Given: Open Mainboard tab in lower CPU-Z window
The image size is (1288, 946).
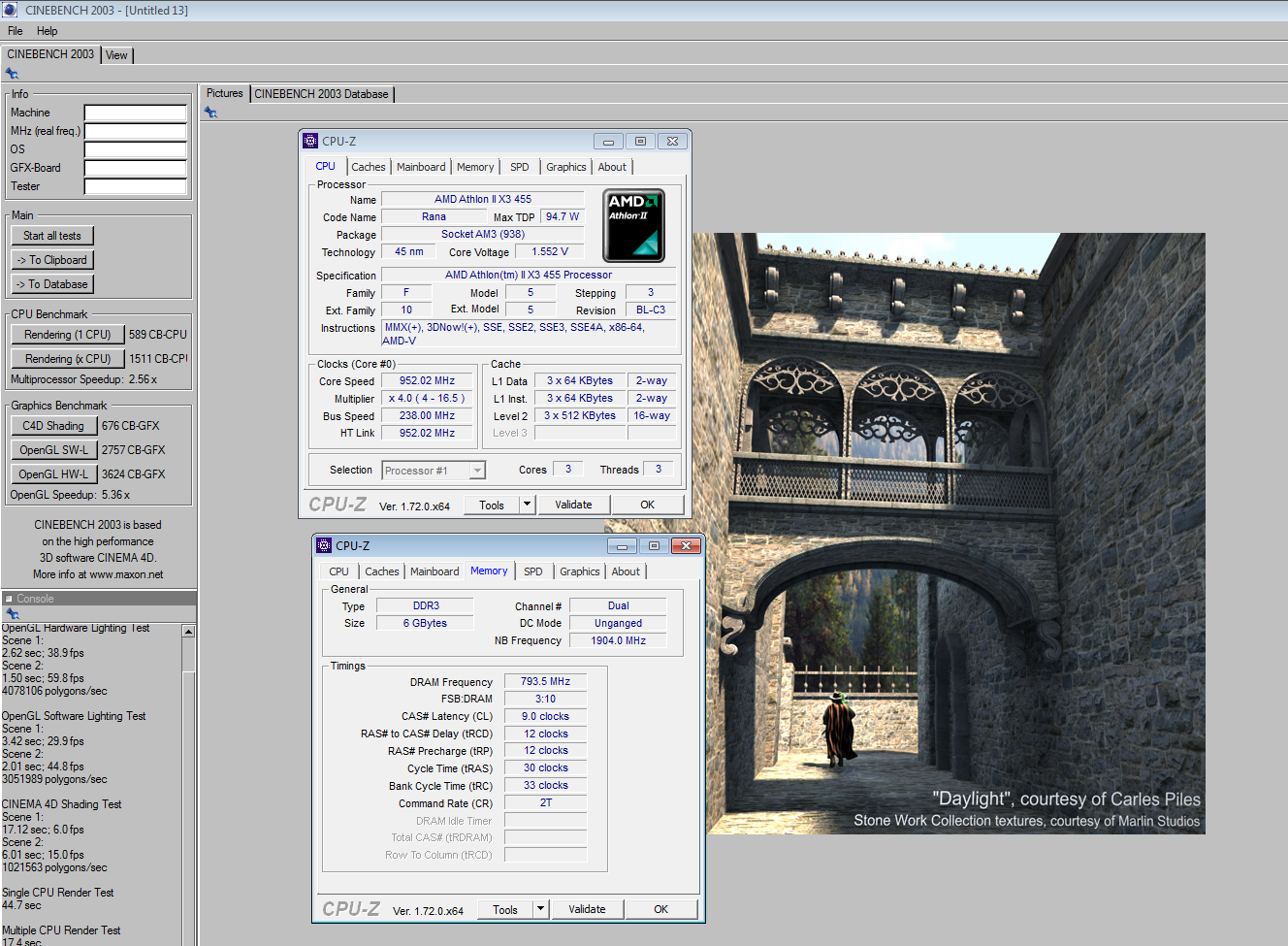Looking at the screenshot, I should [435, 571].
